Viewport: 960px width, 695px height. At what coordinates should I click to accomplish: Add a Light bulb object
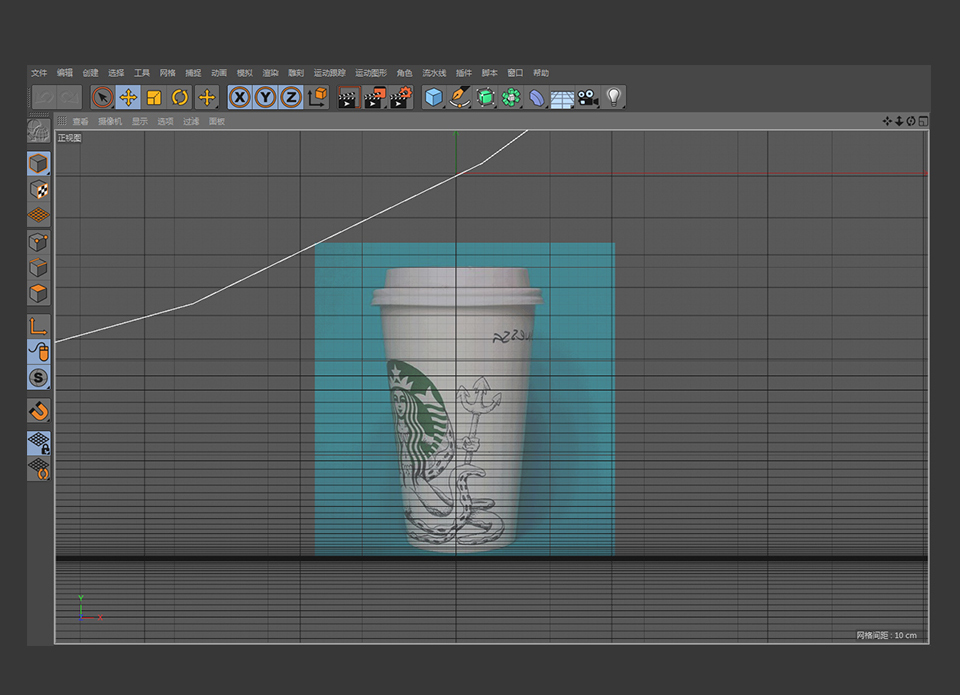tap(613, 97)
